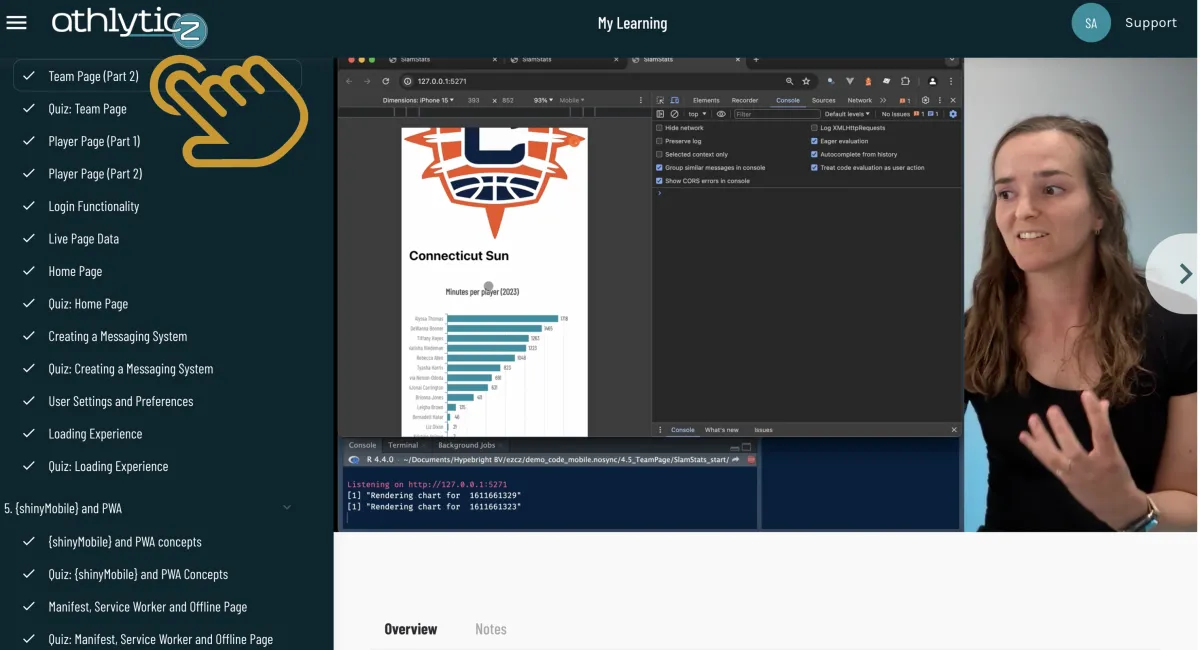Click bookmark star in video address bar
The height and width of the screenshot is (650, 1200).
click(806, 81)
